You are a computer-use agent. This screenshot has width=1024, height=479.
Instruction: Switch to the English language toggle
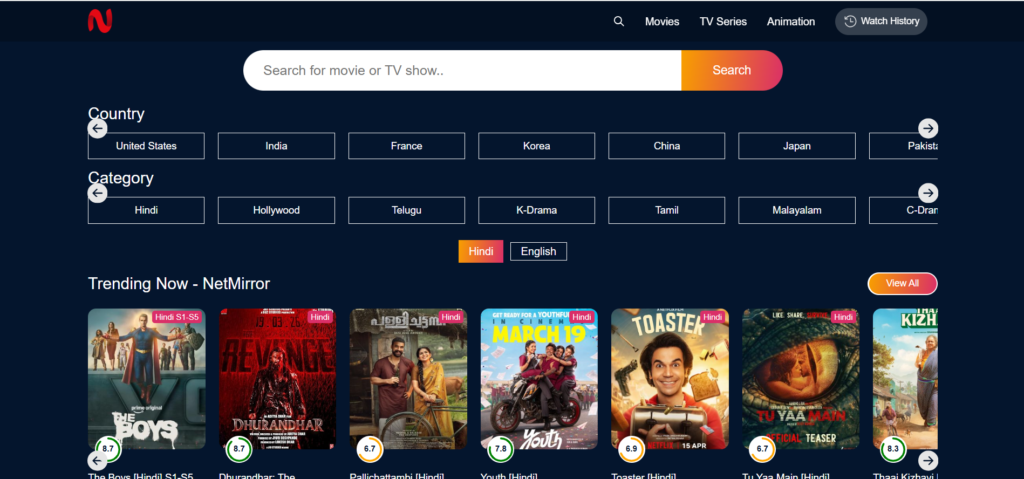[x=538, y=252]
